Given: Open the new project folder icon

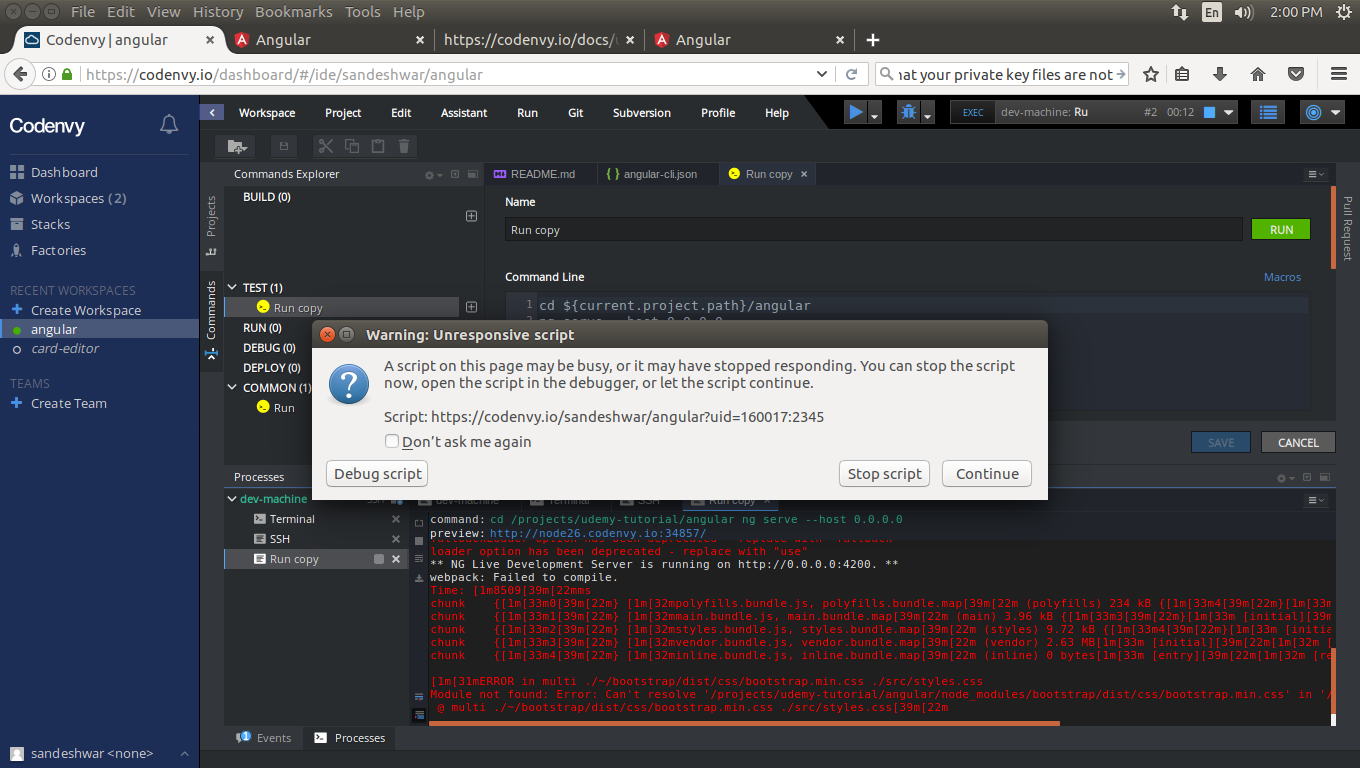Looking at the screenshot, I should tap(236, 146).
